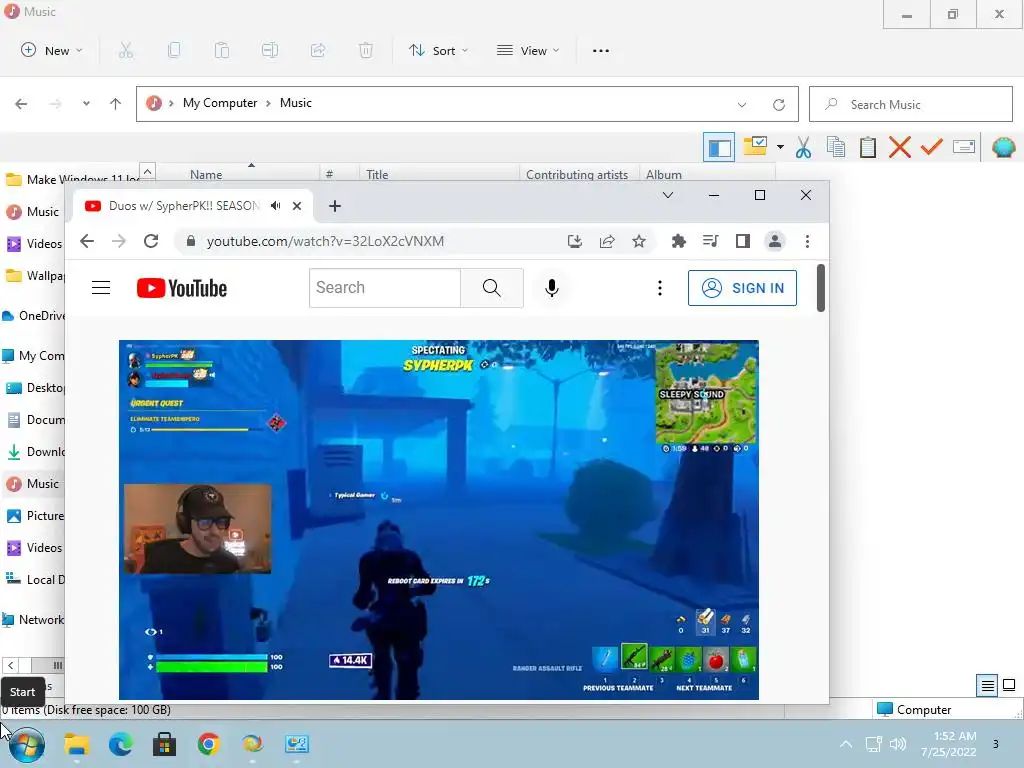Search with voice microphone on YouTube
Image resolution: width=1024 pixels, height=768 pixels.
click(552, 288)
